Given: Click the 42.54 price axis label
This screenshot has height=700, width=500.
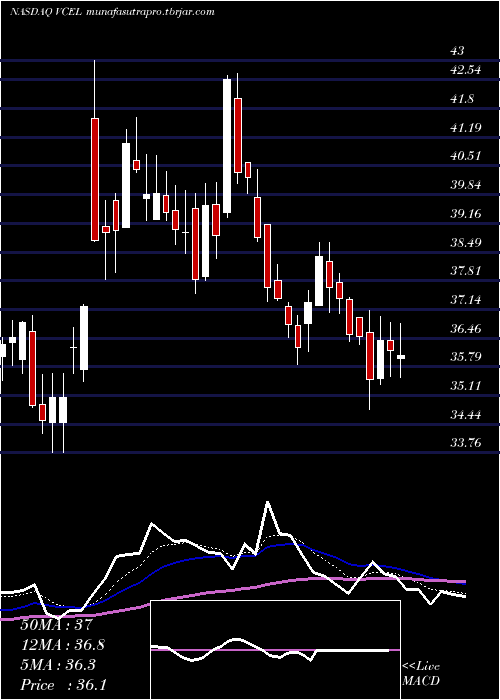Looking at the screenshot, I should pyautogui.click(x=466, y=70).
